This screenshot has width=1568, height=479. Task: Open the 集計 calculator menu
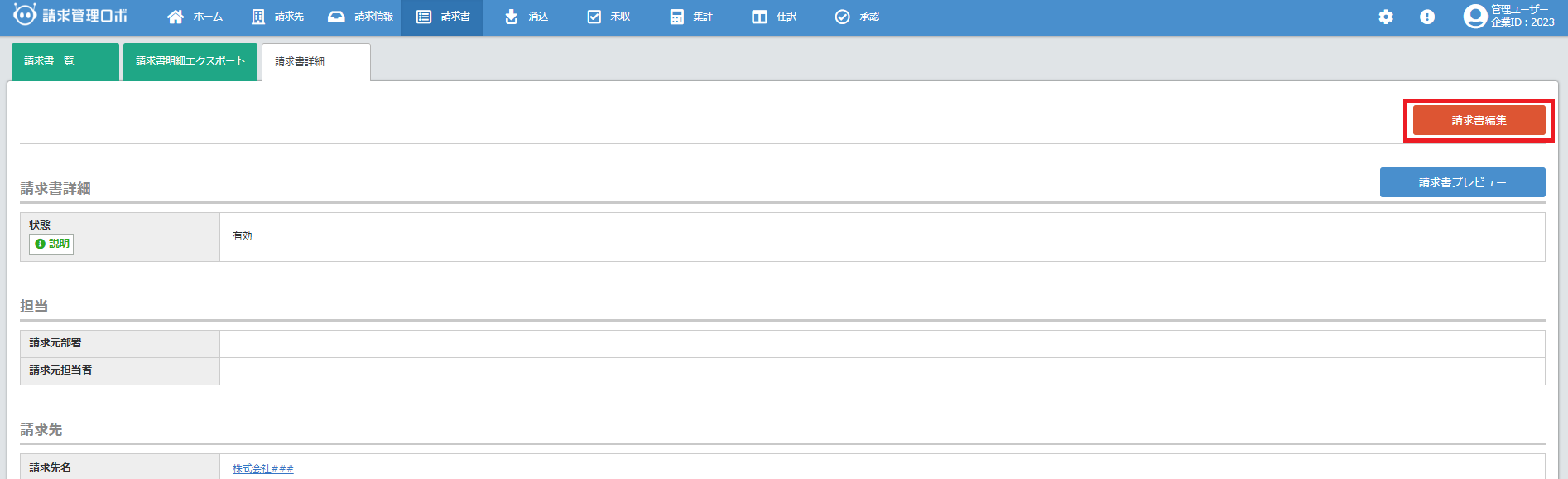click(691, 17)
